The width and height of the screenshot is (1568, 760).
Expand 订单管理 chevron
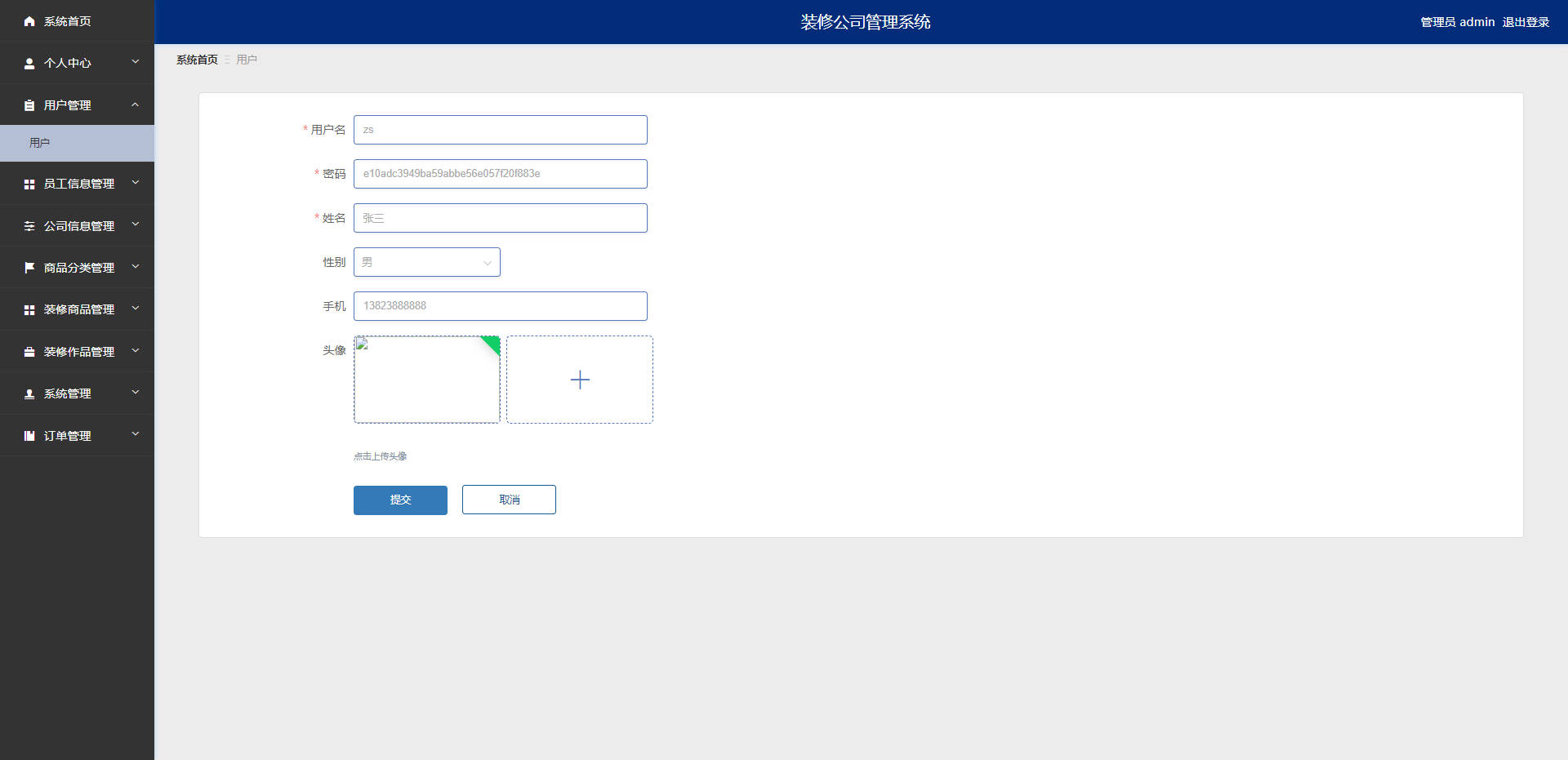click(136, 434)
